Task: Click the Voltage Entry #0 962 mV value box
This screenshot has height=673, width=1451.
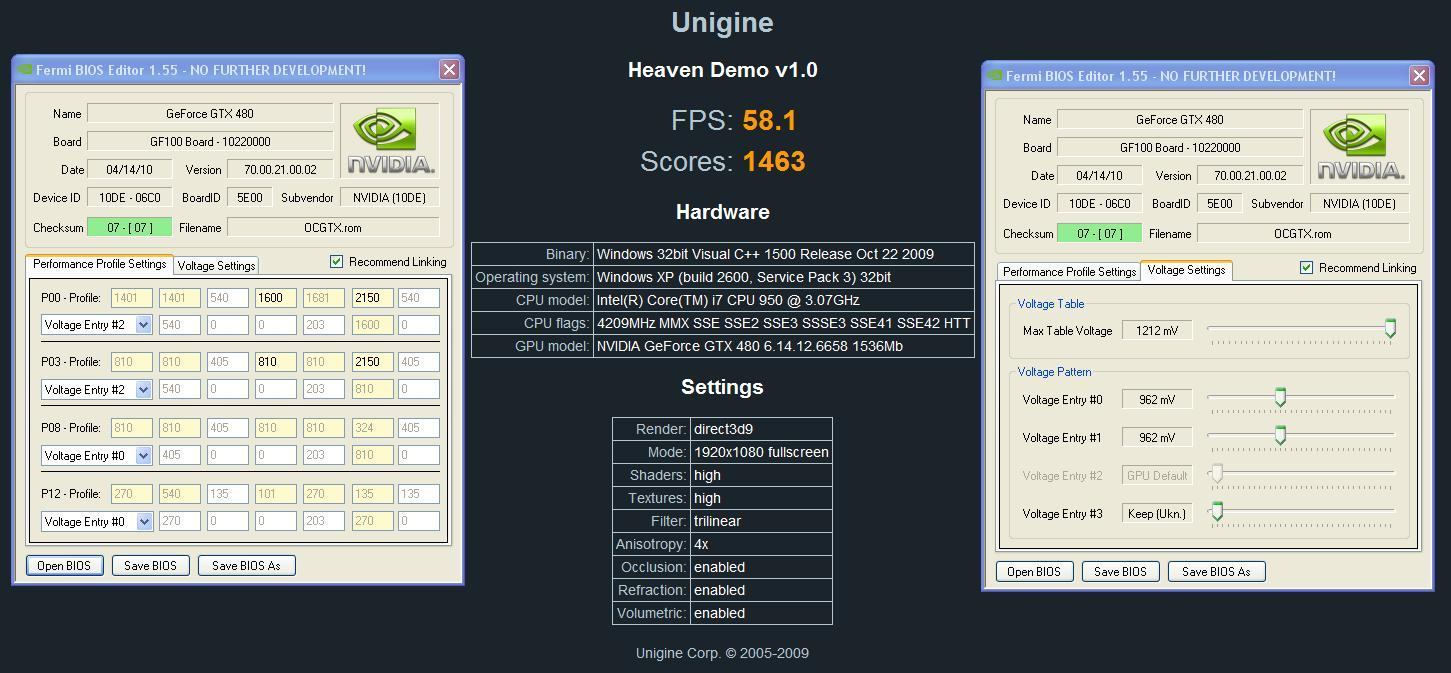Action: point(1157,400)
